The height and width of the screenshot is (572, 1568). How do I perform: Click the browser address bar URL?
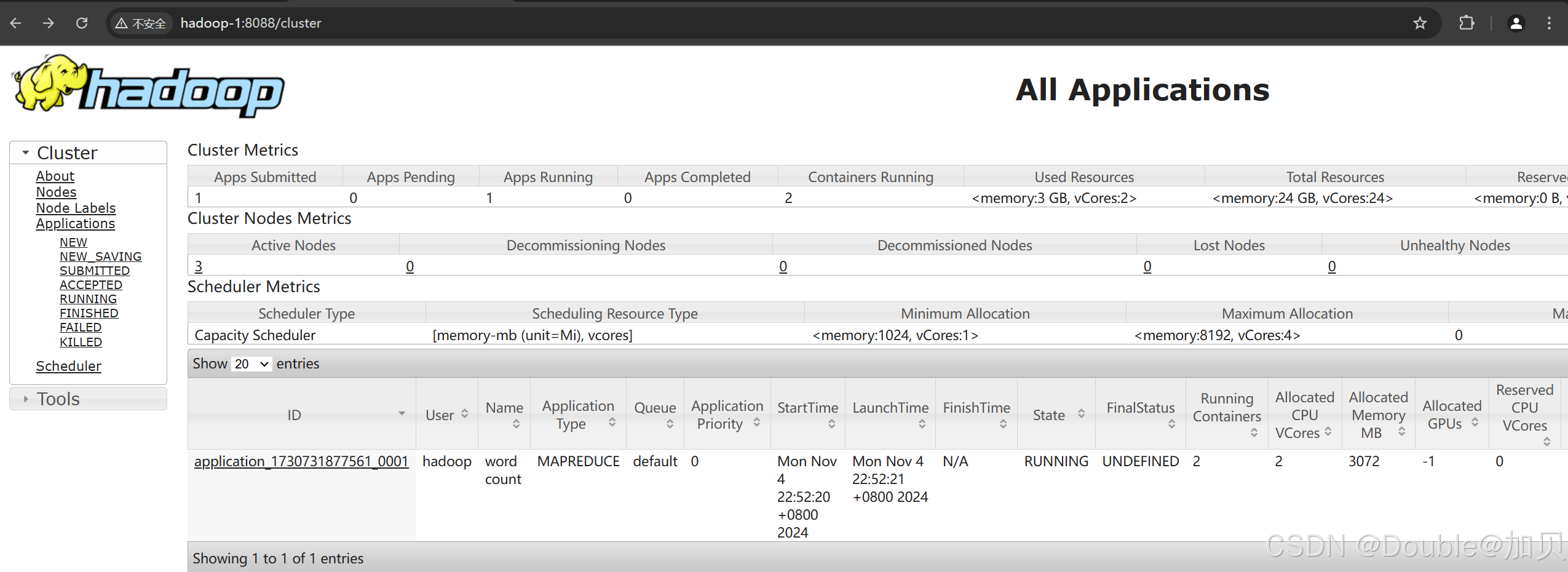tap(251, 23)
